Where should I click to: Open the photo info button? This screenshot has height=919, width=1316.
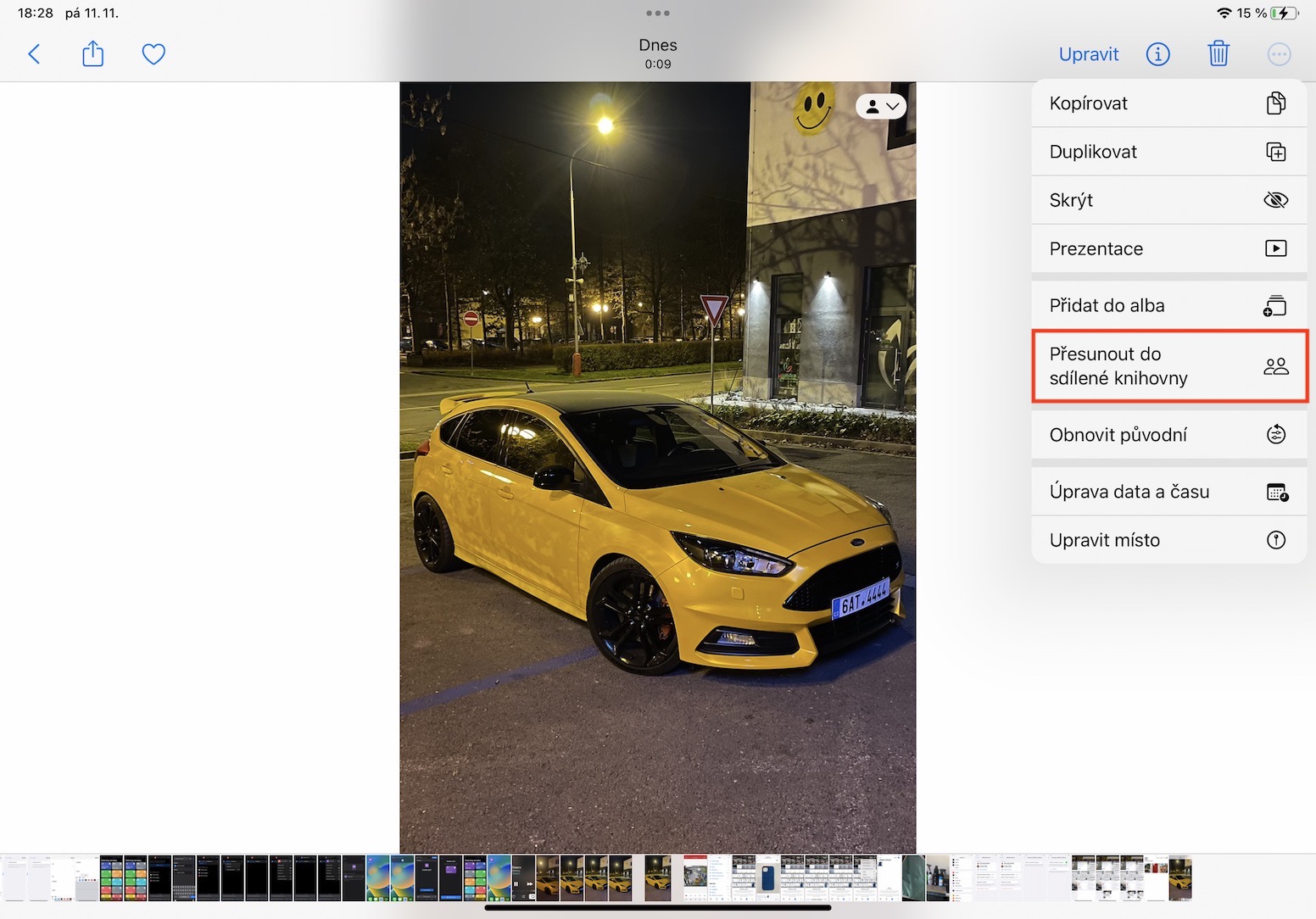point(1157,55)
